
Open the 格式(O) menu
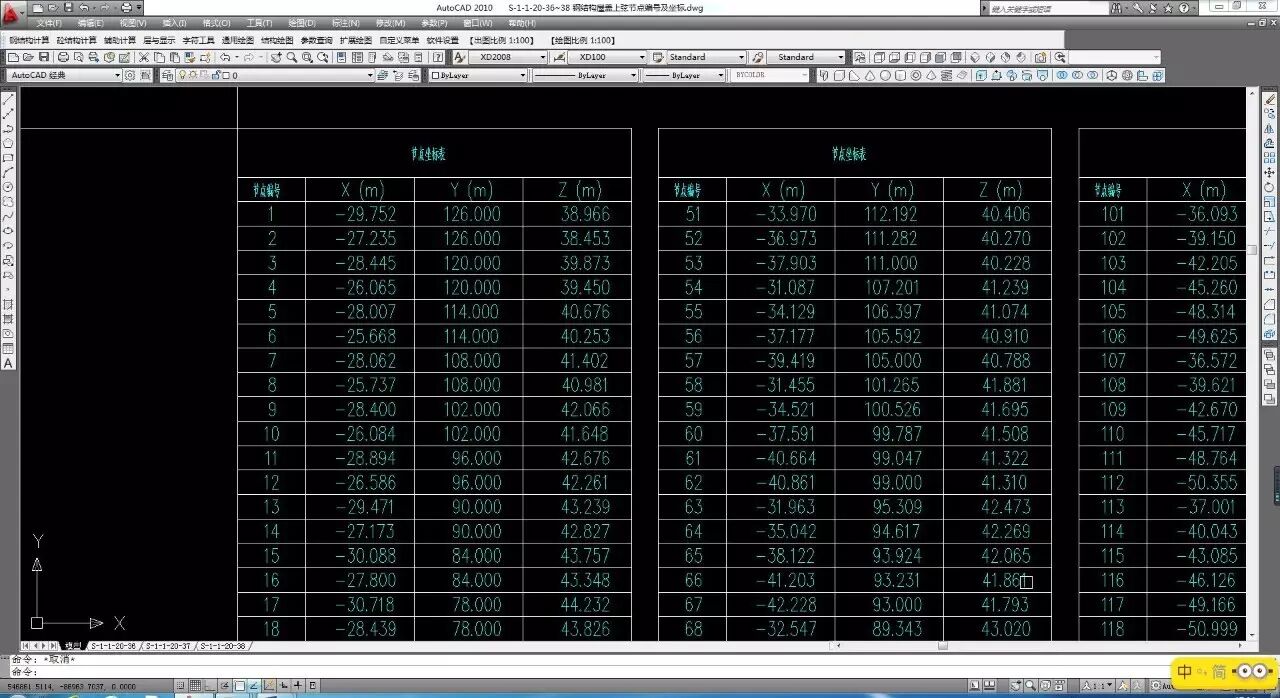[216, 23]
